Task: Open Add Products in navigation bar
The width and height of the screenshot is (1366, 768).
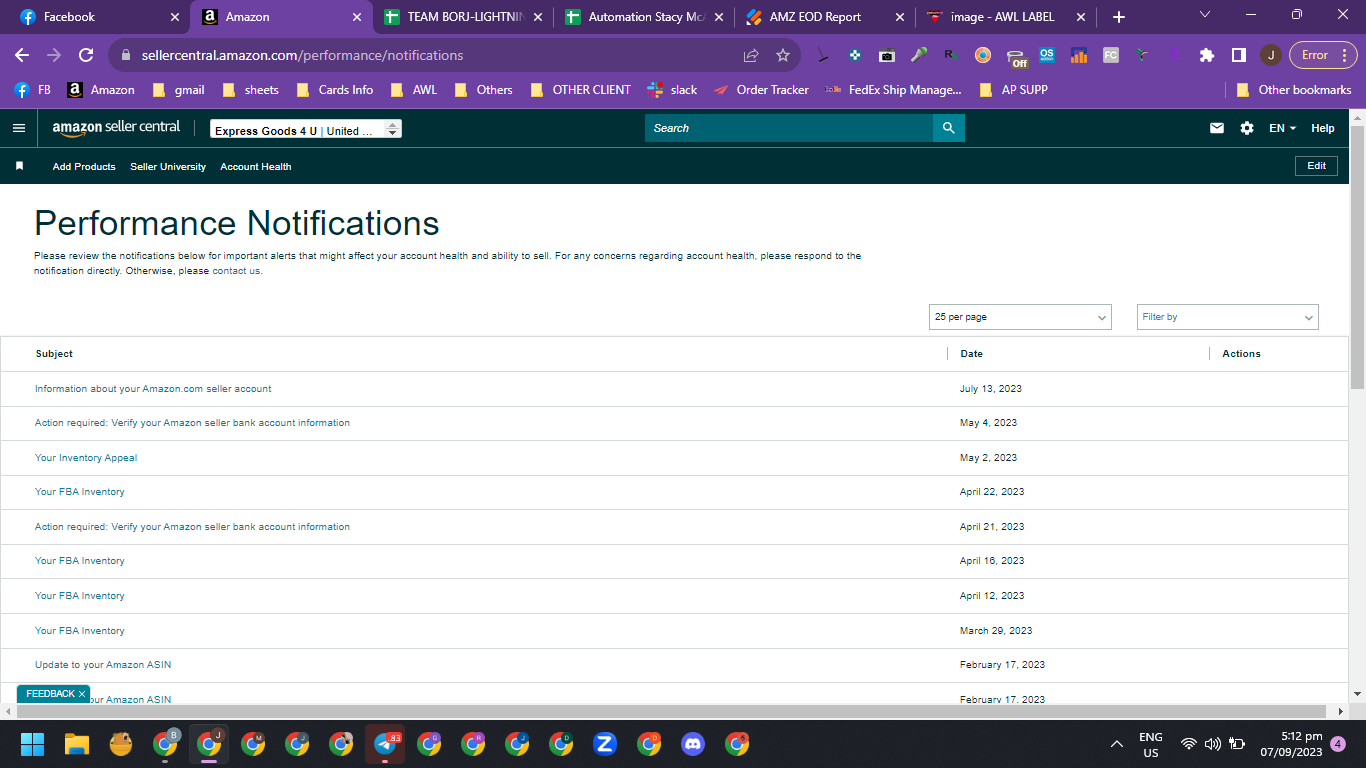Action: click(84, 167)
